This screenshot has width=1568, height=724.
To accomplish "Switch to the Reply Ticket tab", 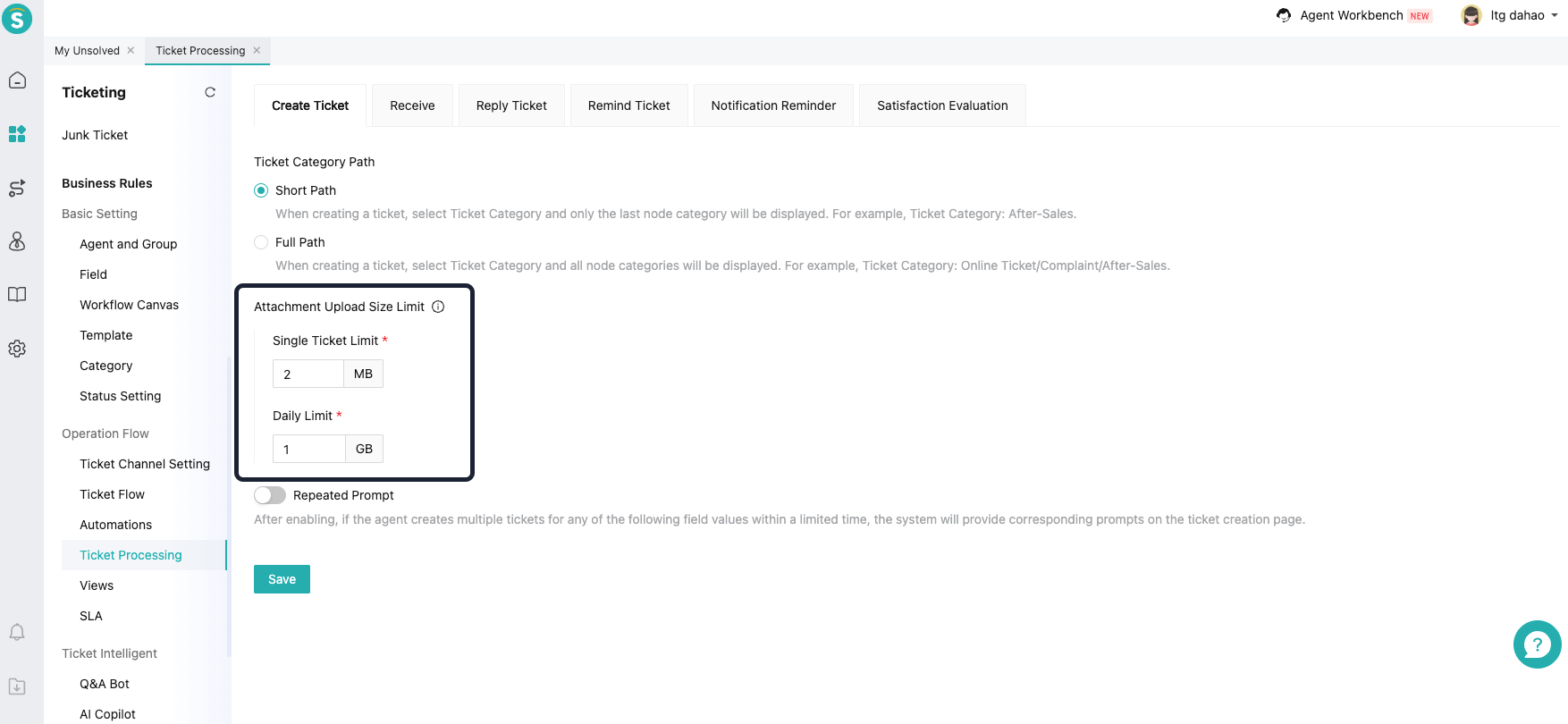I will click(x=511, y=105).
